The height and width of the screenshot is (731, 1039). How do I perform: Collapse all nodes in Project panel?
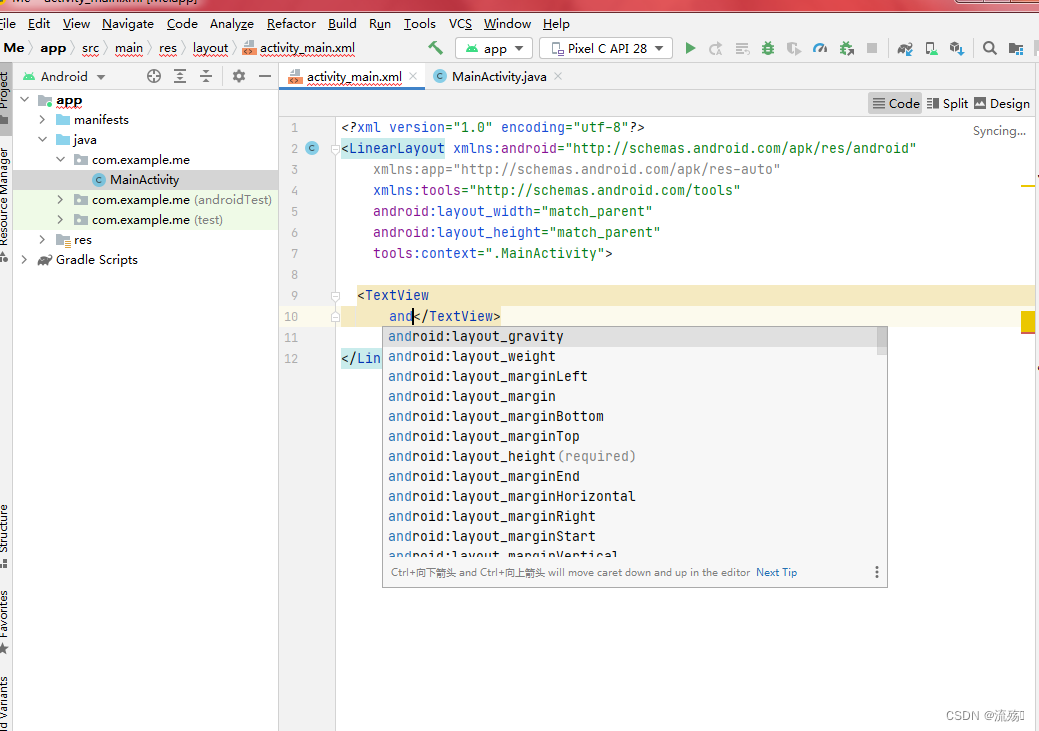pos(207,76)
